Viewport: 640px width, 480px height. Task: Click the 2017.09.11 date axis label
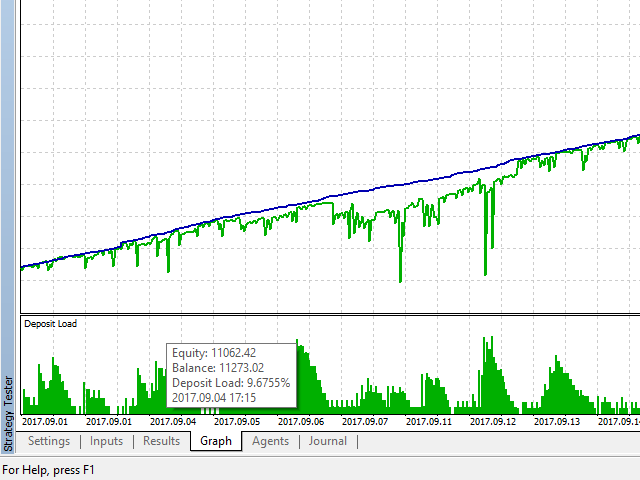point(429,422)
